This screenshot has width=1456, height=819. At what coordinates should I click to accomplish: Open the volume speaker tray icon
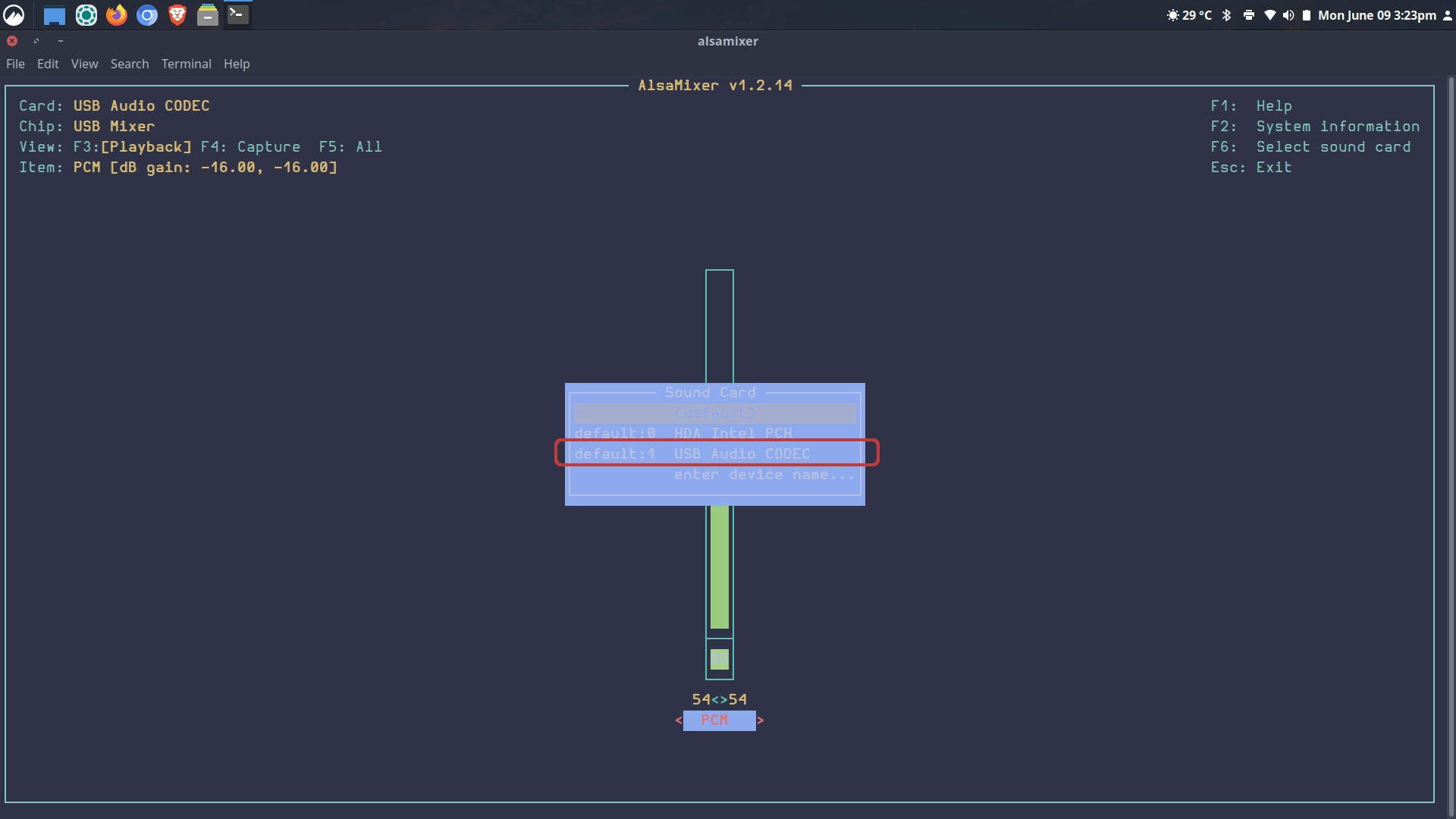coord(1288,15)
